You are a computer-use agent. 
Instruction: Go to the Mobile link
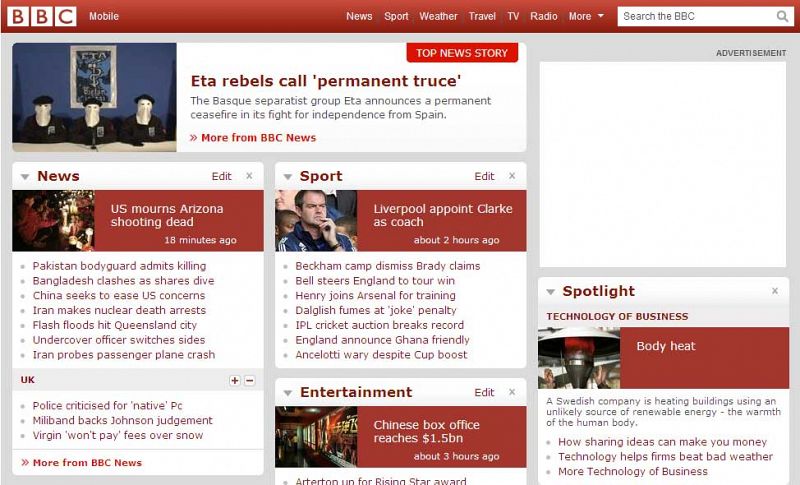click(x=104, y=16)
